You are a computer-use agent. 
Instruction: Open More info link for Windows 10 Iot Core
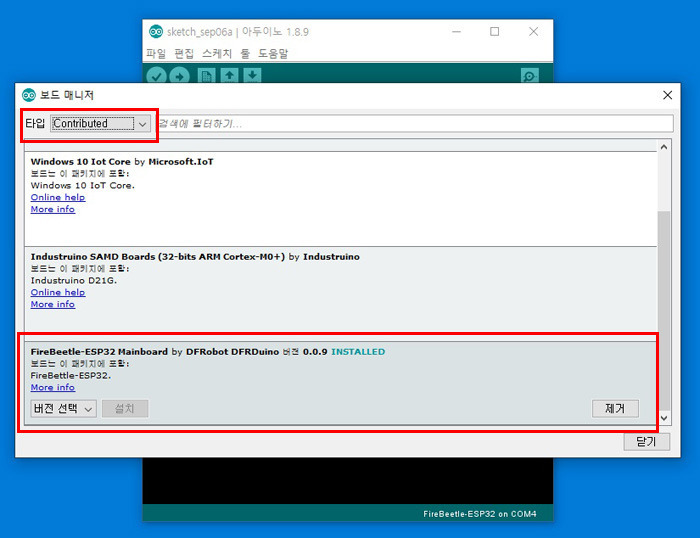[53, 209]
